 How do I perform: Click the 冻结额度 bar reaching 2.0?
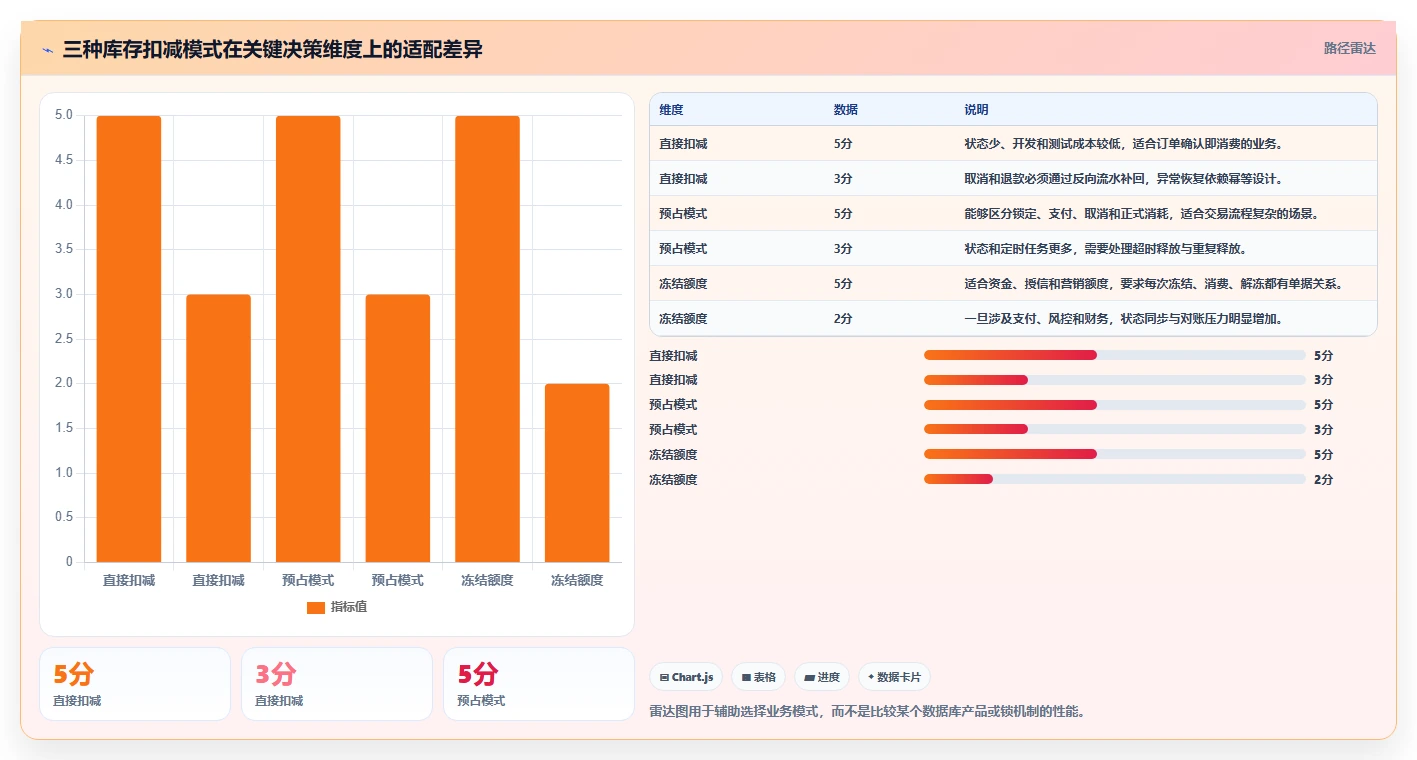click(x=577, y=473)
